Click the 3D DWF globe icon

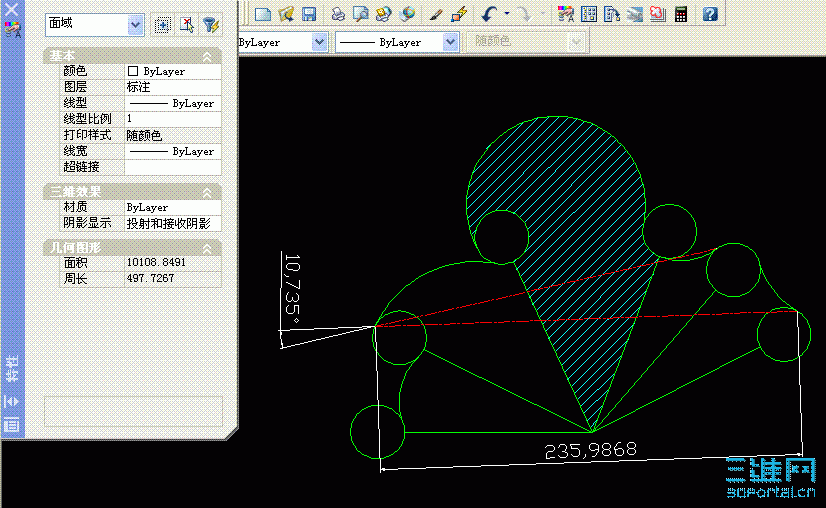[407, 14]
